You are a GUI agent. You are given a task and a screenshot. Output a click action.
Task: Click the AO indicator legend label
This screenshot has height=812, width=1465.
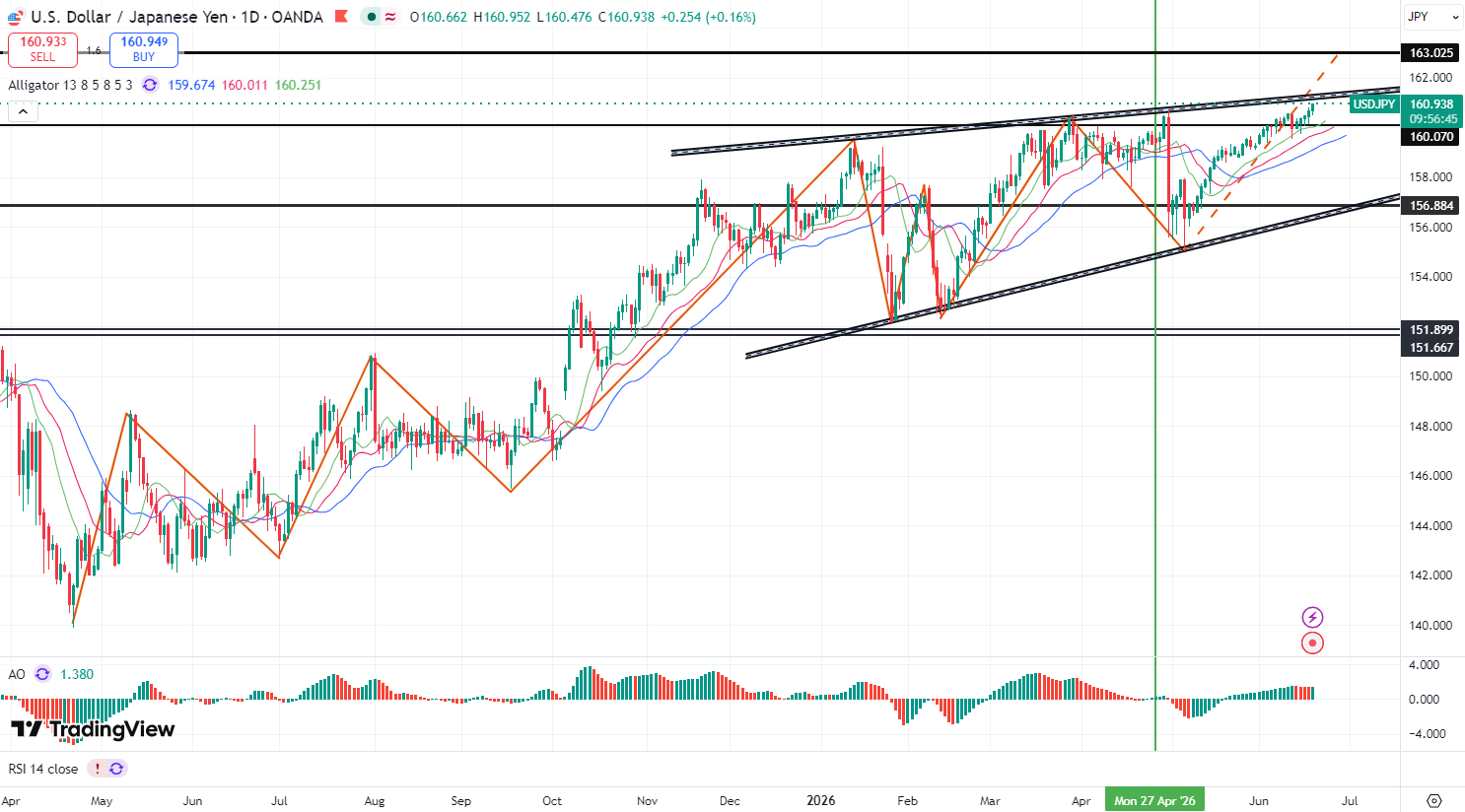pos(17,674)
